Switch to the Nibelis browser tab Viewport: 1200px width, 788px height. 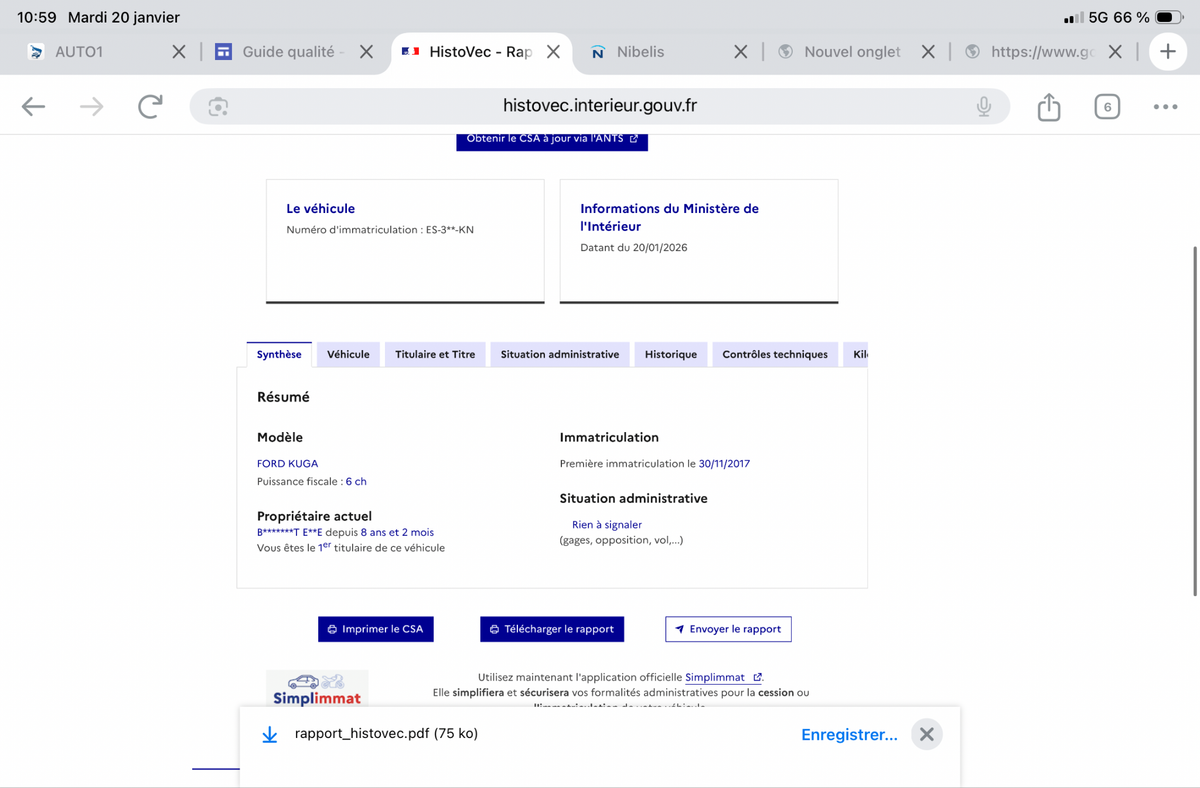[640, 52]
